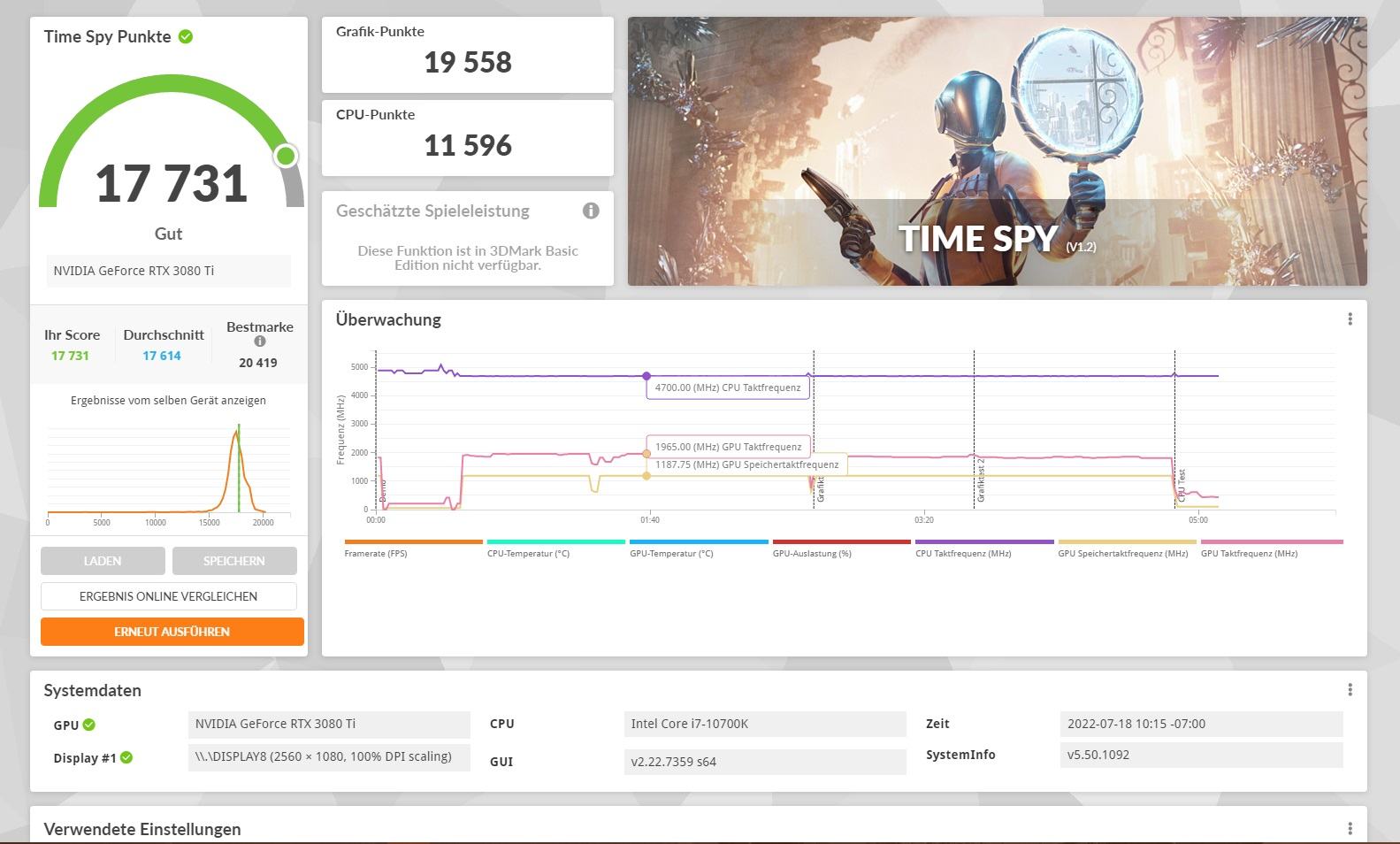Viewport: 1400px width, 844px height.
Task: Toggle GPU-Auslastung (%) legend series
Action: tap(841, 549)
